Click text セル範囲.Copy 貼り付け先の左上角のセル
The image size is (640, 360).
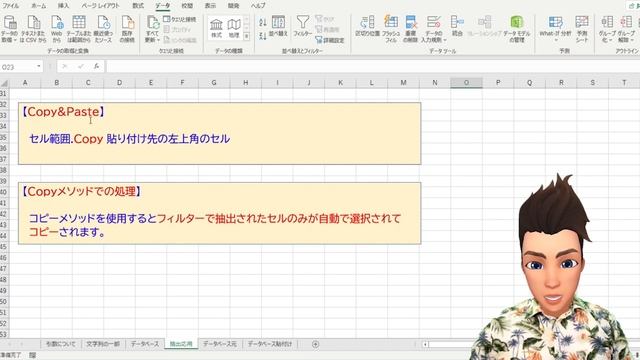129,139
